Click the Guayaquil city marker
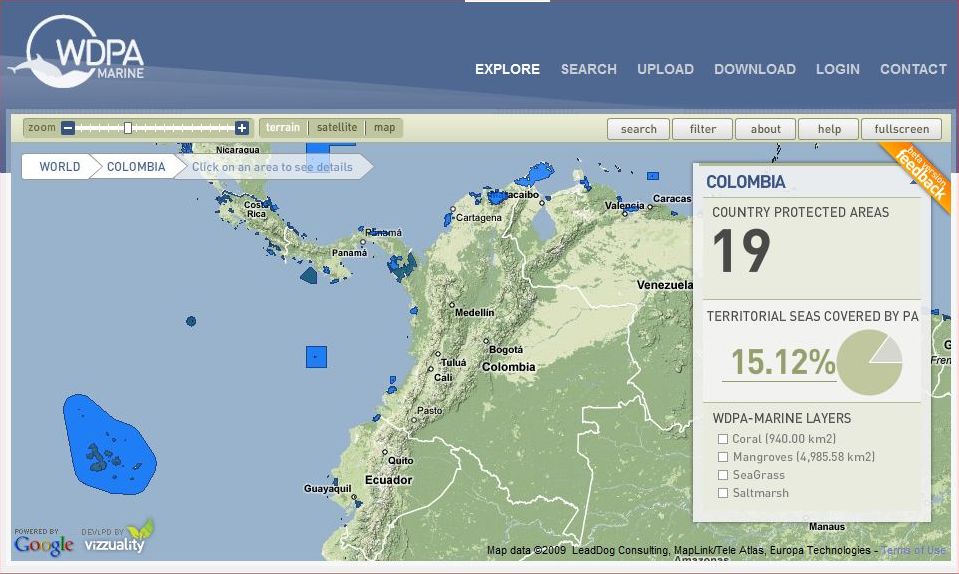Viewport: 959px width, 574px height. (x=354, y=497)
